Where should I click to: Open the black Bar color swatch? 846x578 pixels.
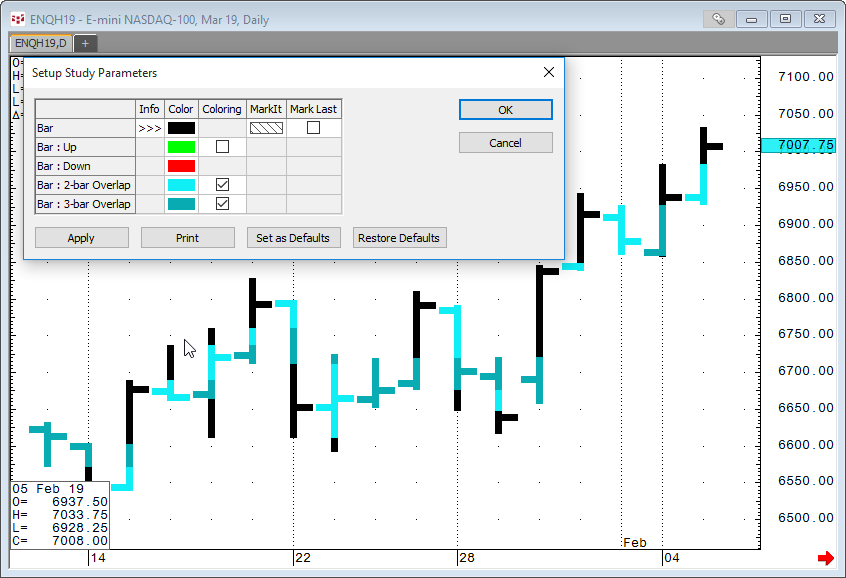point(181,128)
